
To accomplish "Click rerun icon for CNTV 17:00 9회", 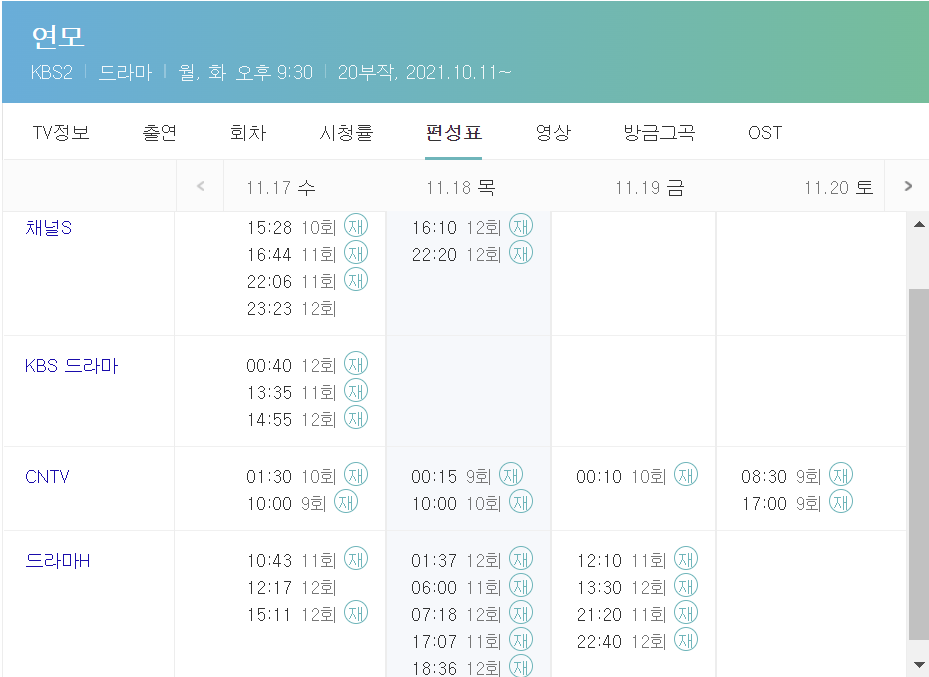I will 841,502.
